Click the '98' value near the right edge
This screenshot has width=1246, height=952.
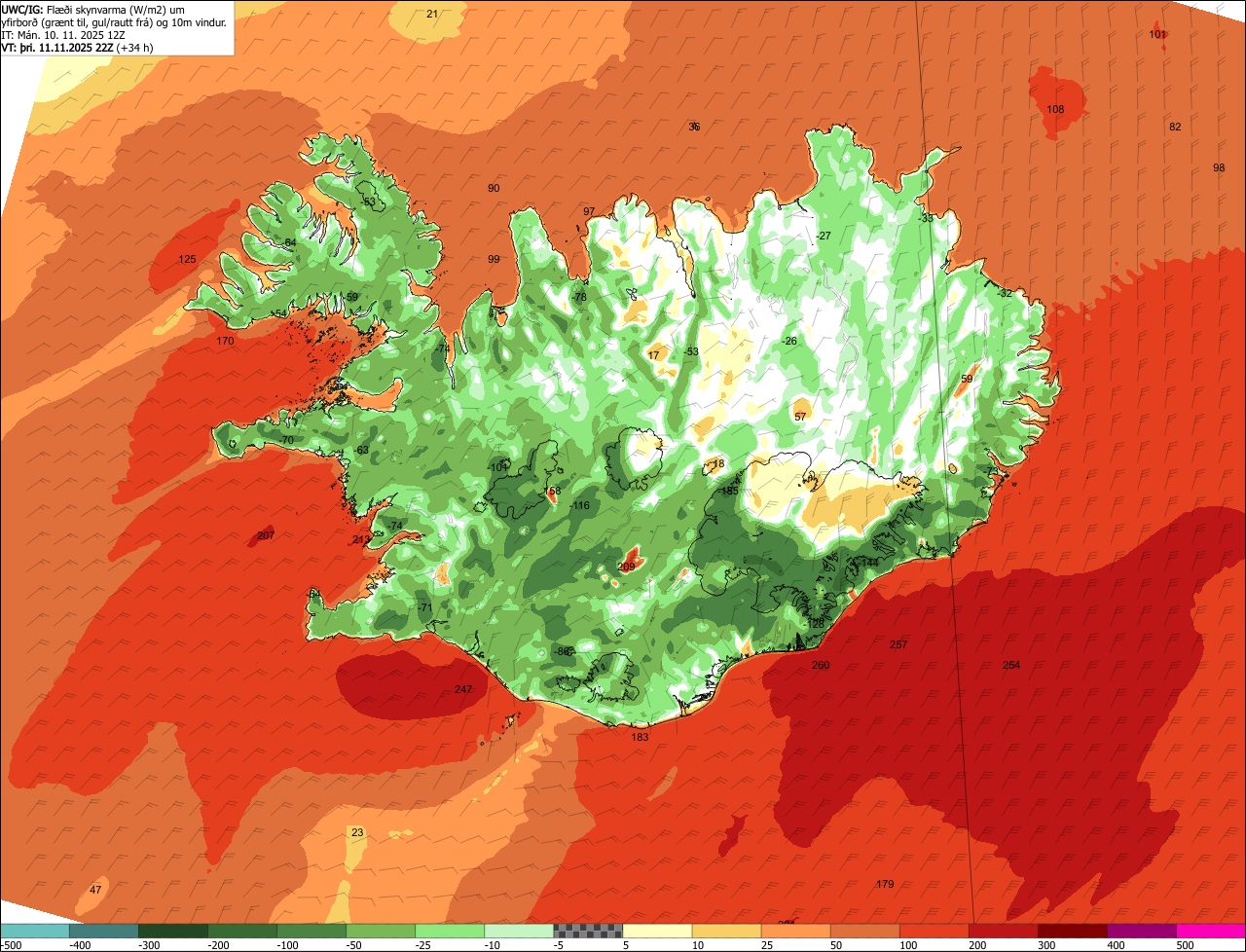[1219, 167]
